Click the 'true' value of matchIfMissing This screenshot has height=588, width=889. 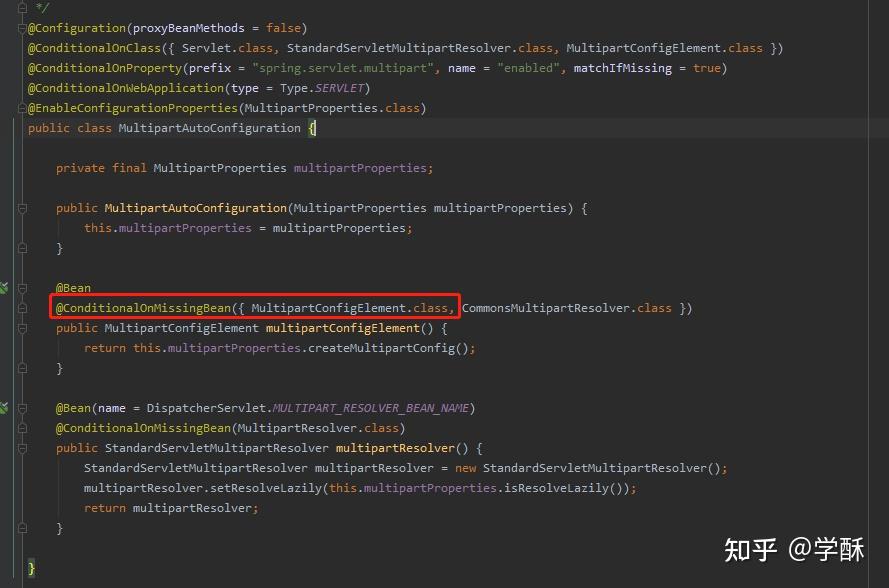click(706, 68)
